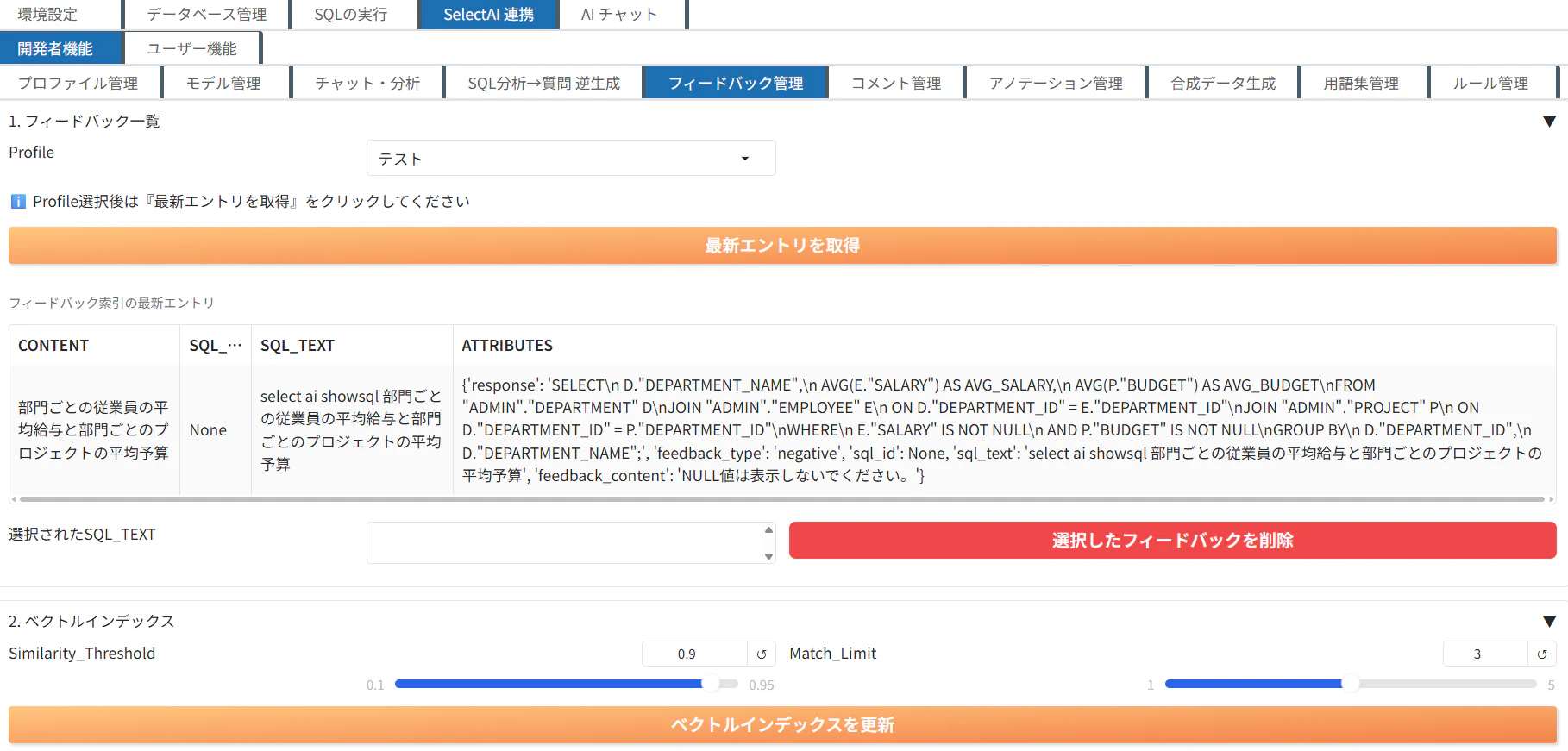This screenshot has height=751, width=1568.
Task: Open the Profile dropdown showing テスト
Action: click(x=571, y=159)
